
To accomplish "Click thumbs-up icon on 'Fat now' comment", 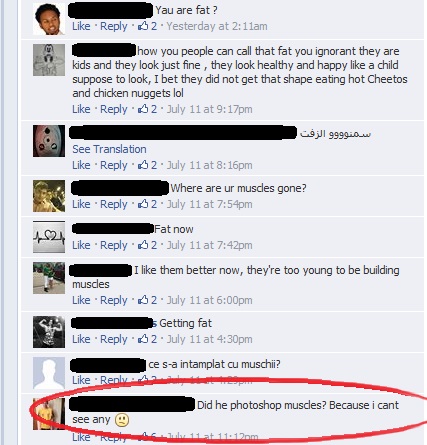I will (x=143, y=245).
